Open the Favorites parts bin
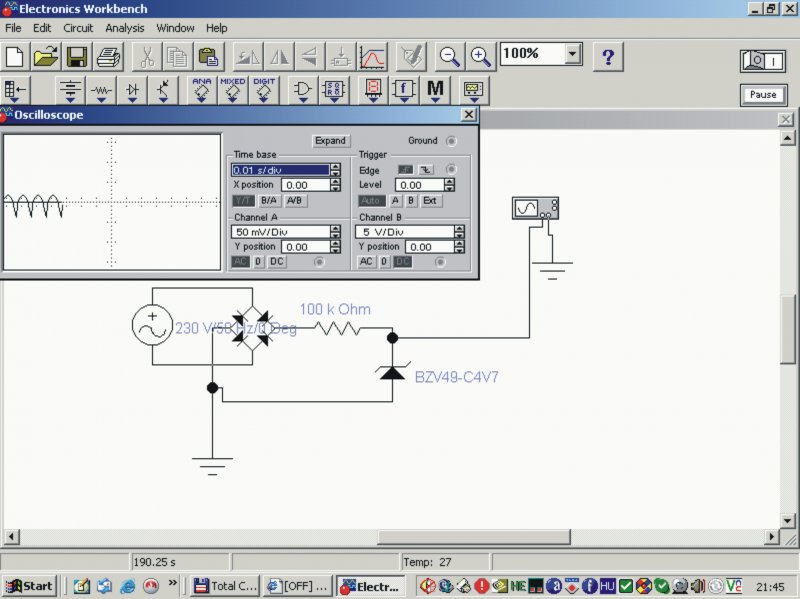 pos(15,90)
